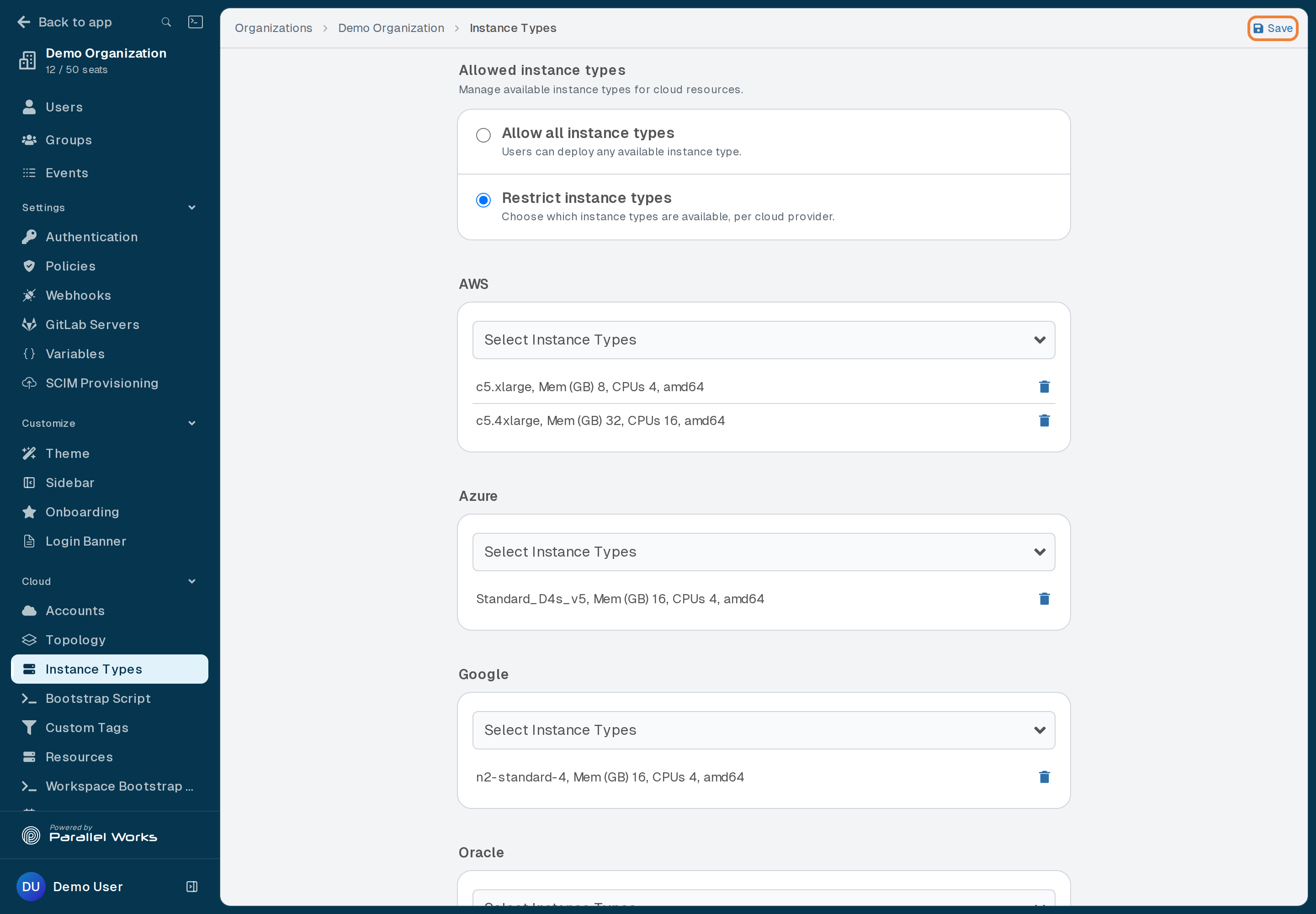1316x914 pixels.
Task: Click the SCIM Provisioning cloud icon
Action: tap(29, 383)
